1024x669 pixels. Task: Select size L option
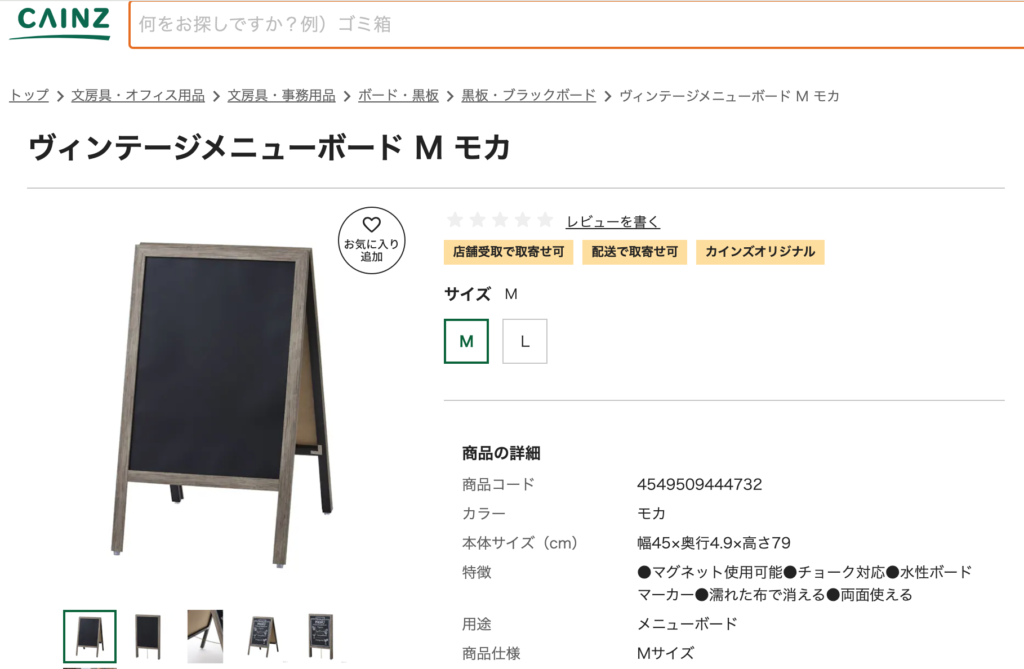coord(524,341)
